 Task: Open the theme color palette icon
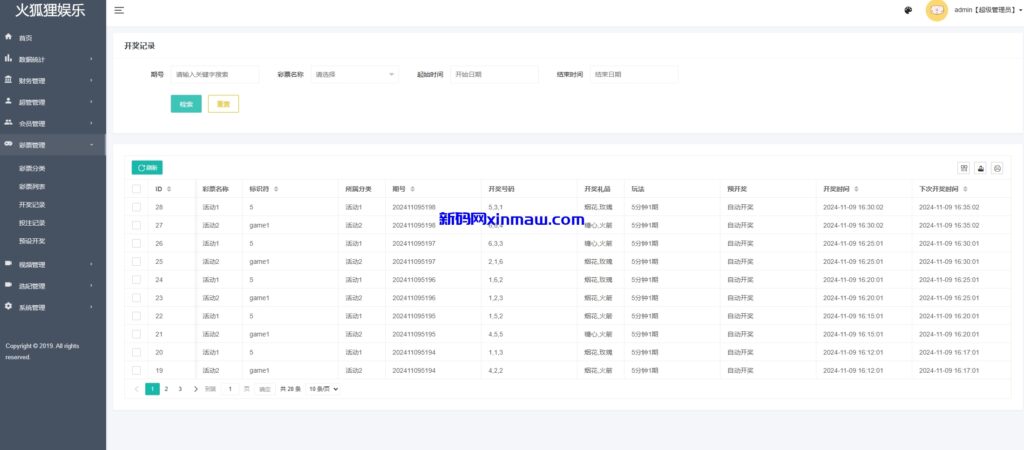[x=908, y=10]
